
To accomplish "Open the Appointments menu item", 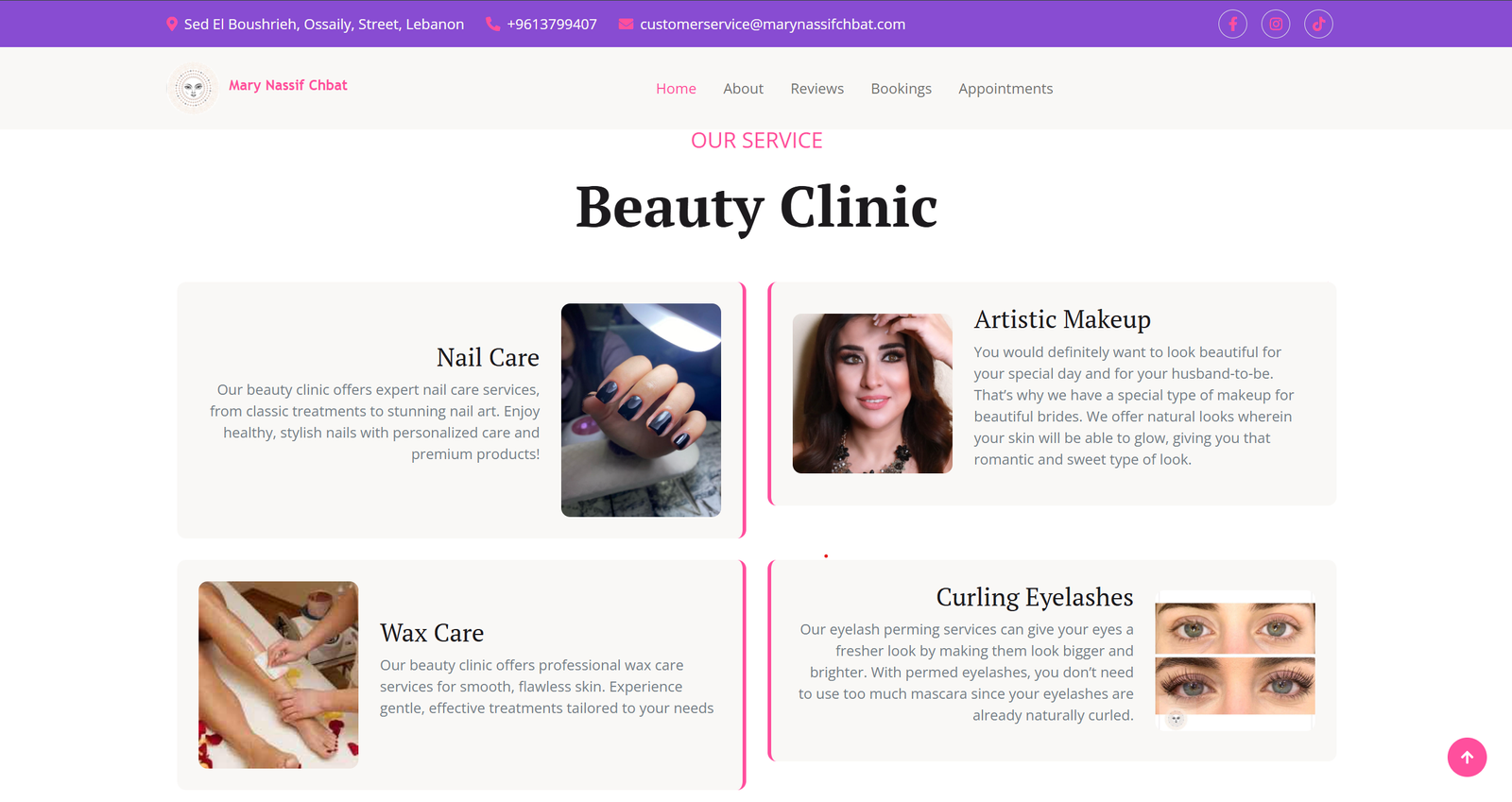I will [x=1005, y=89].
